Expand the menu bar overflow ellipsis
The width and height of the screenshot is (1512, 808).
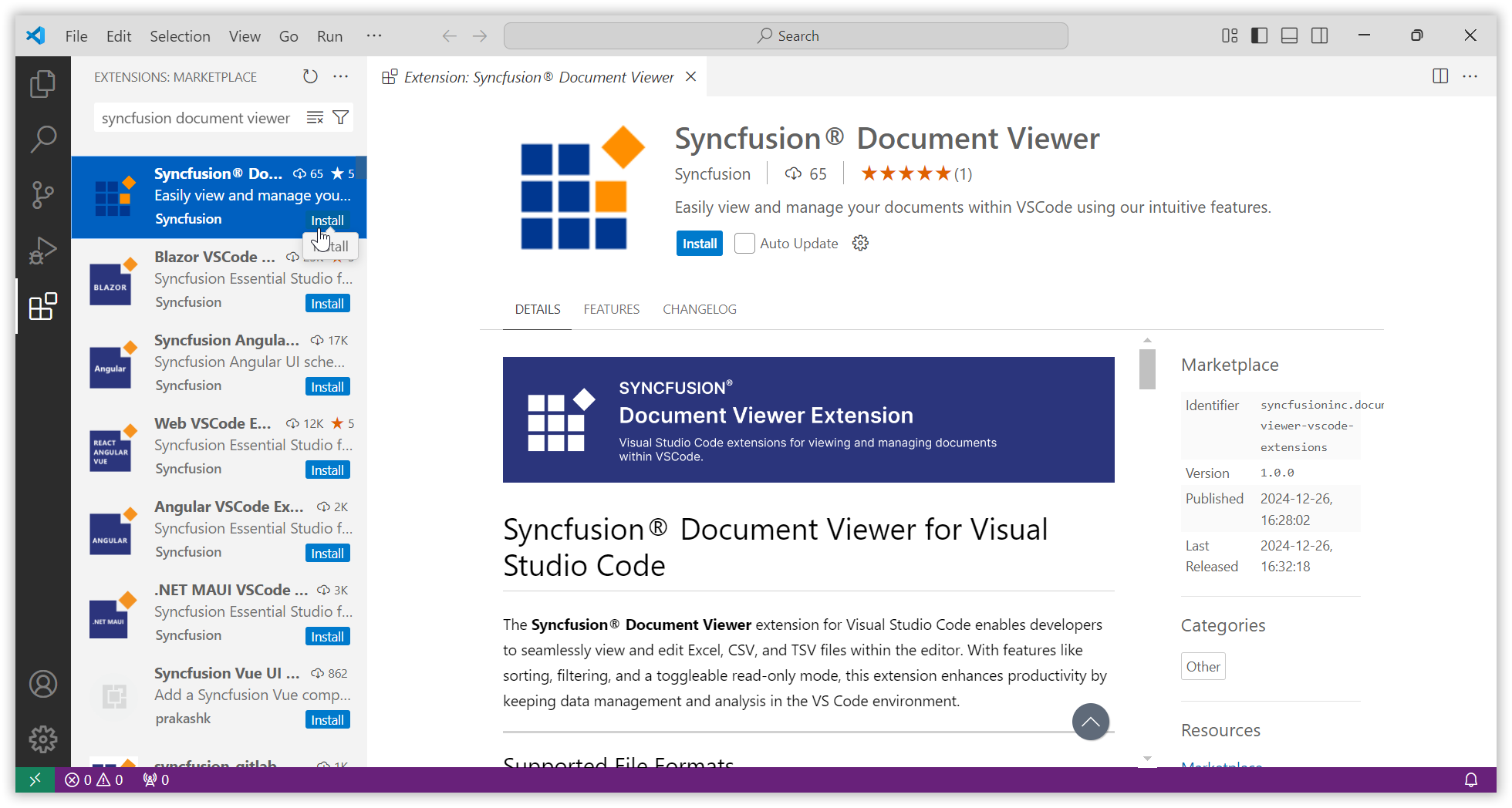tap(374, 35)
